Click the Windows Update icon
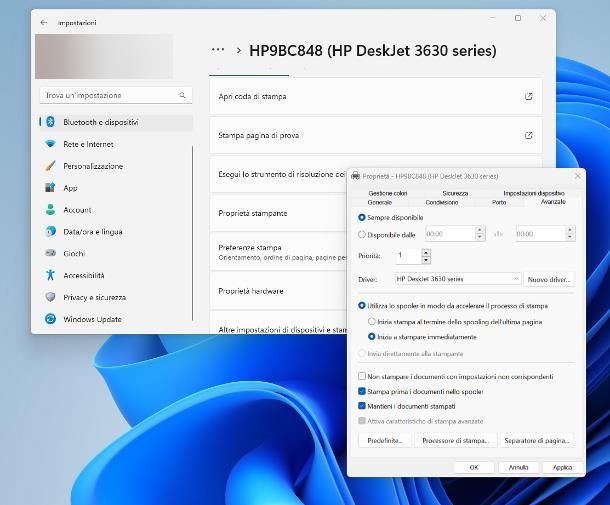The height and width of the screenshot is (505, 610). (x=50, y=319)
